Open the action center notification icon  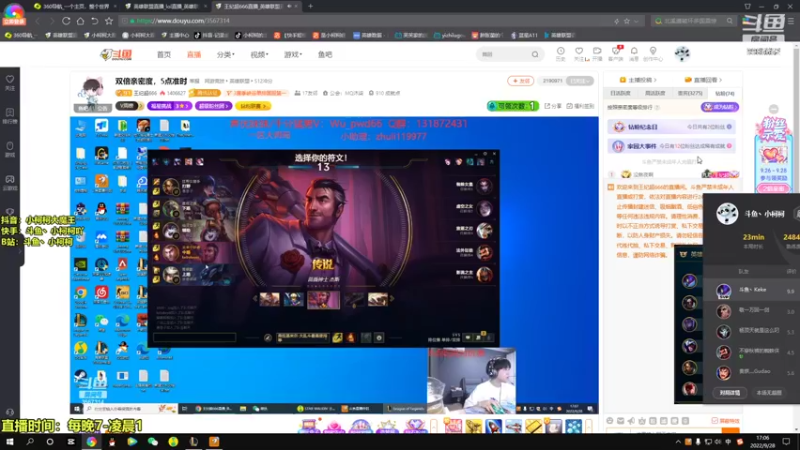pos(786,442)
